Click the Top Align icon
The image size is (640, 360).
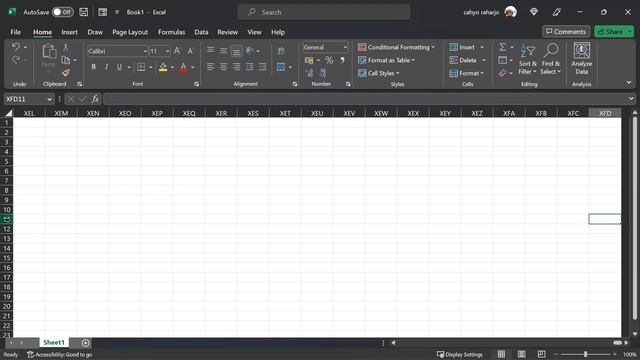pos(211,51)
